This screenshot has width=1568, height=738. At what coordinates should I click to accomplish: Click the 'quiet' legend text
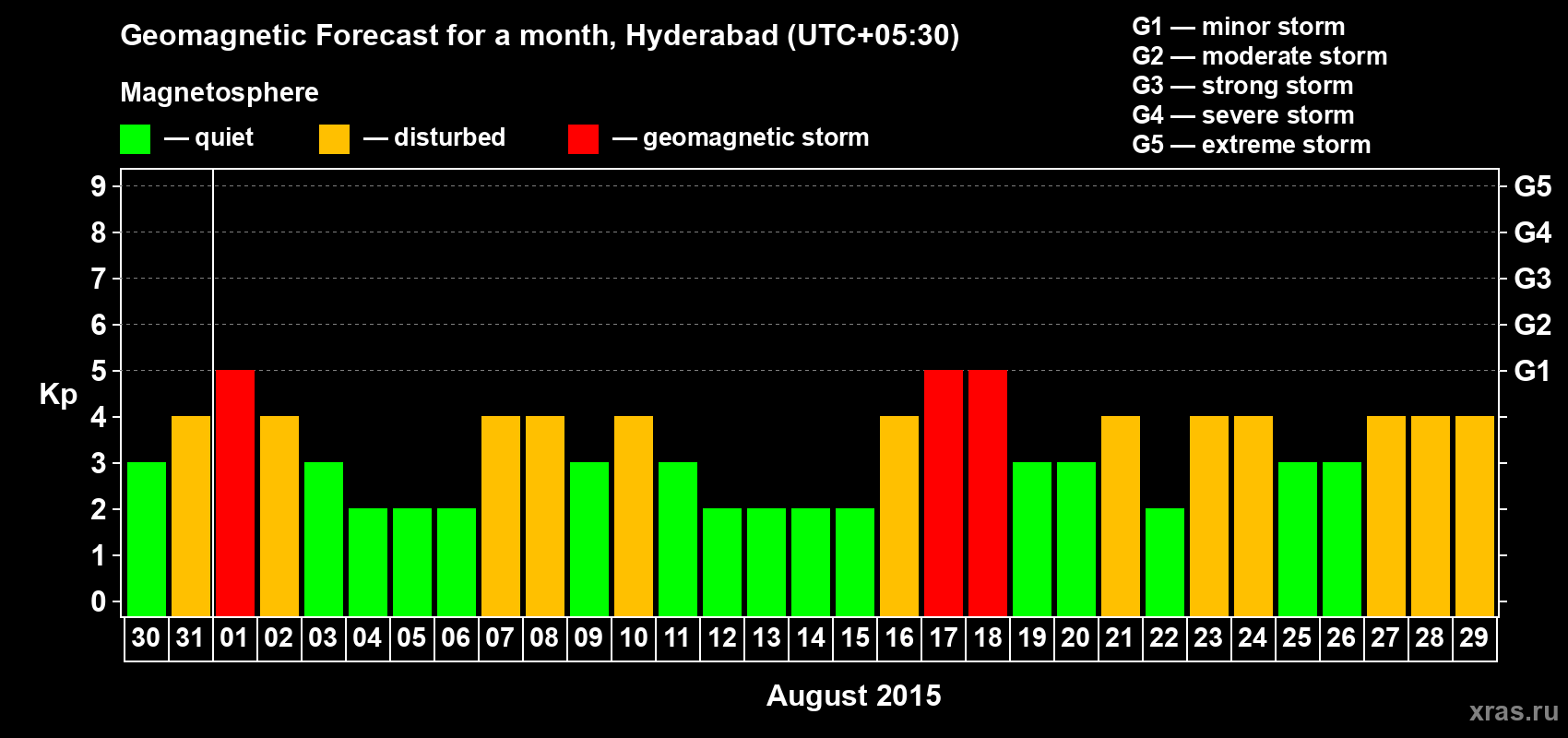224,137
